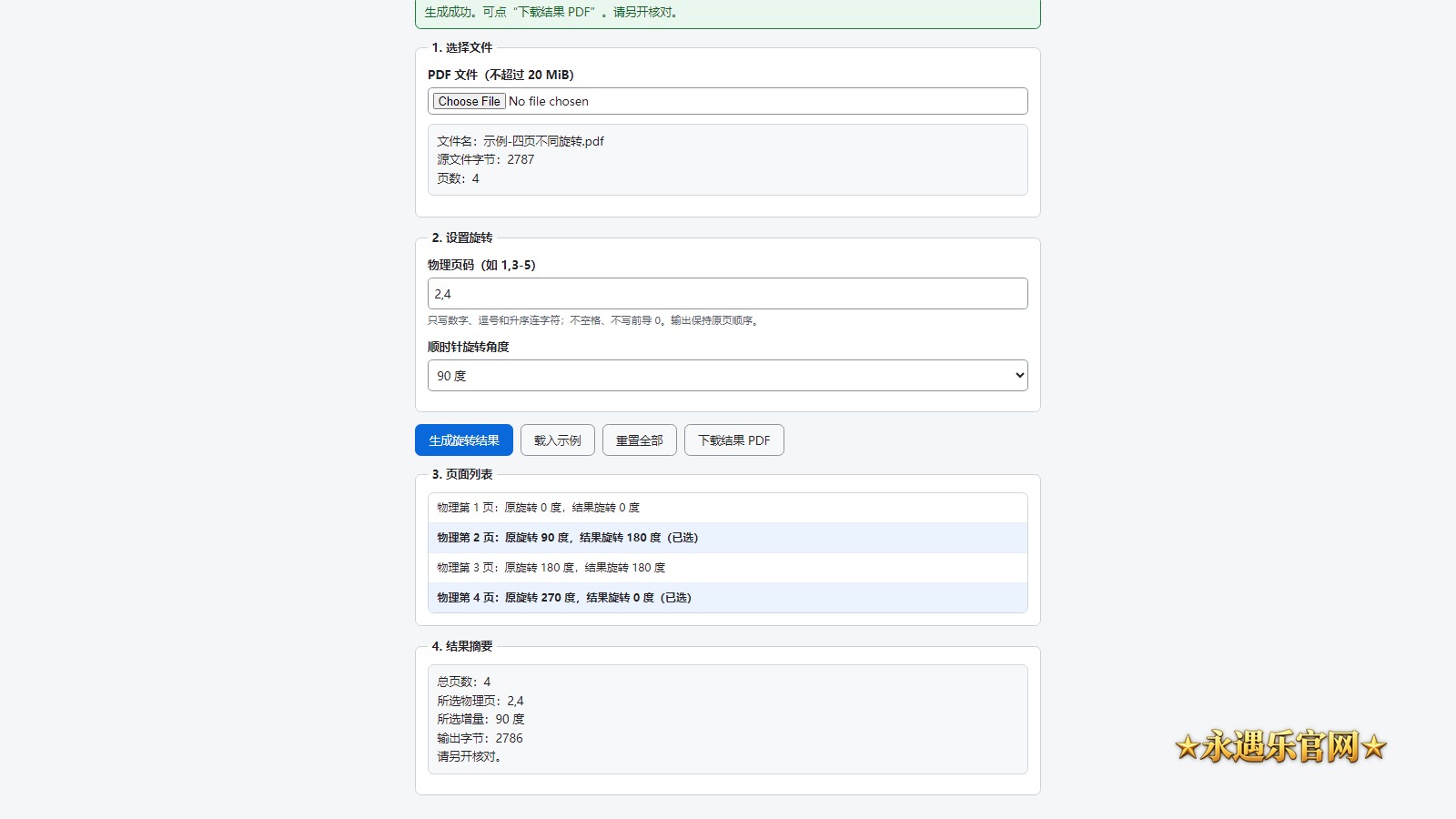Click the No file chosen label

coord(549,101)
